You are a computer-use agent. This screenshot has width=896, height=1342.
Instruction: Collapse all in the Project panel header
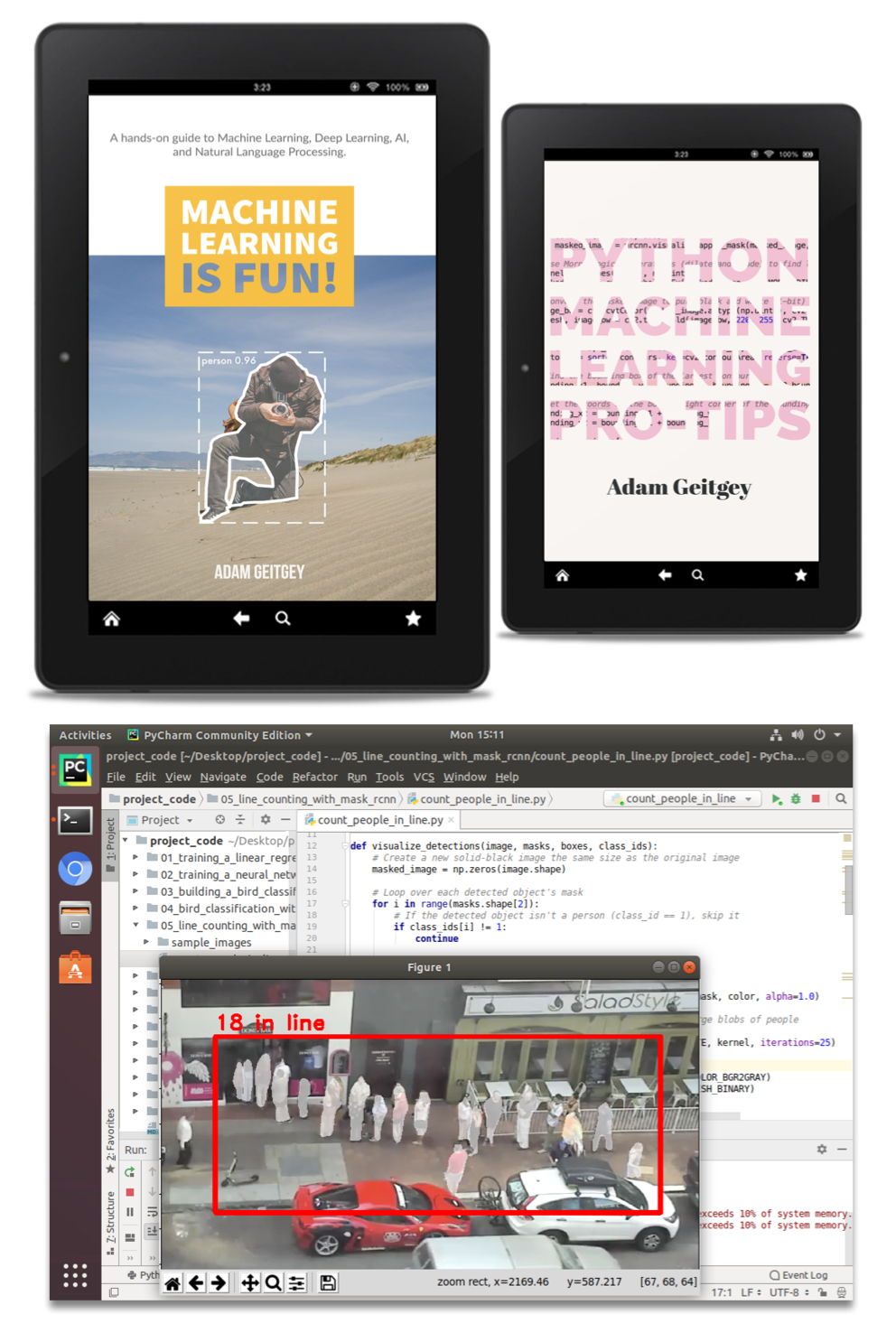(x=240, y=820)
